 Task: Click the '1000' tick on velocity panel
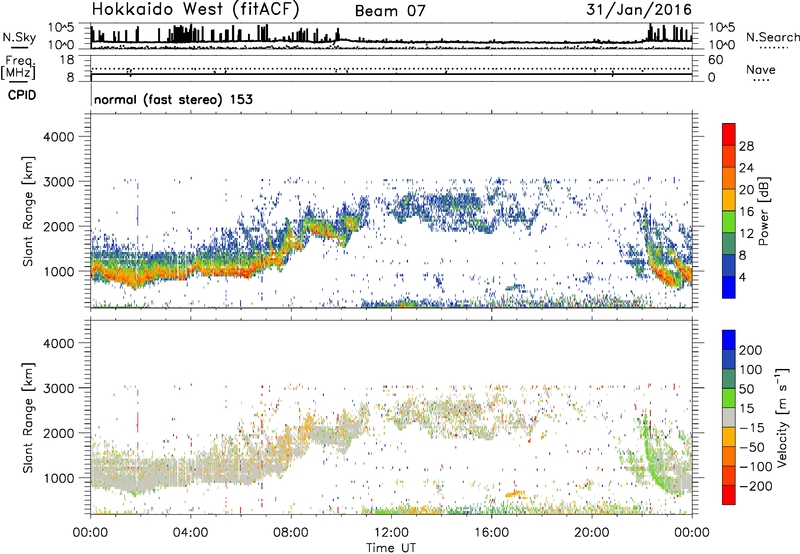(x=58, y=478)
